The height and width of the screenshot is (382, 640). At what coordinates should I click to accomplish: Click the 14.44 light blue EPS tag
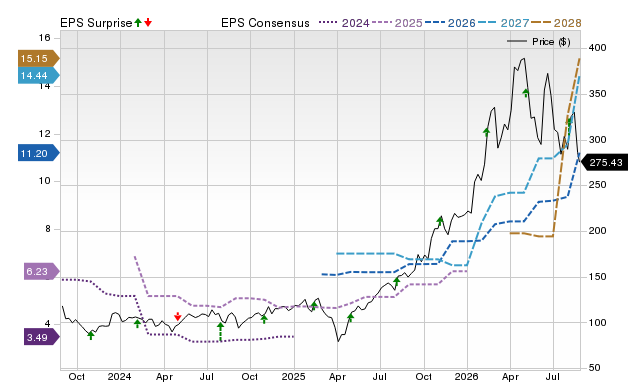pyautogui.click(x=38, y=76)
